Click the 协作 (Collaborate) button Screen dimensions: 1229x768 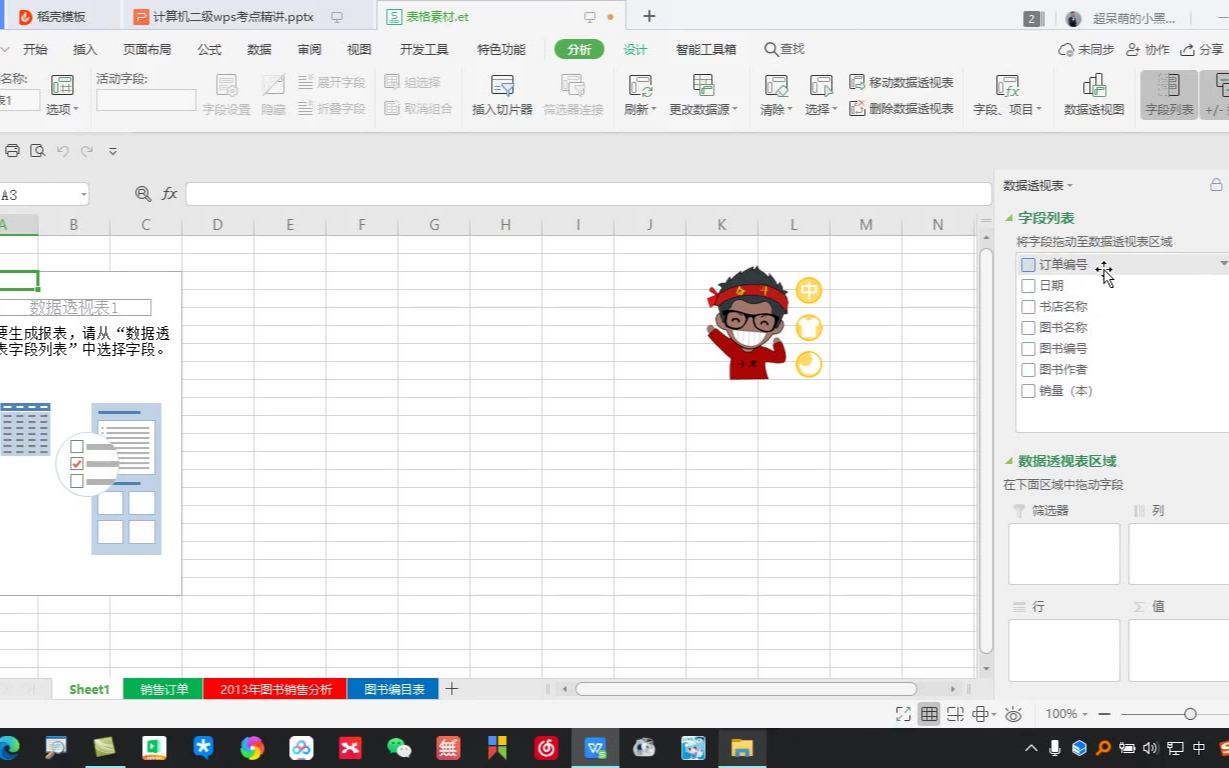pyautogui.click(x=1147, y=50)
